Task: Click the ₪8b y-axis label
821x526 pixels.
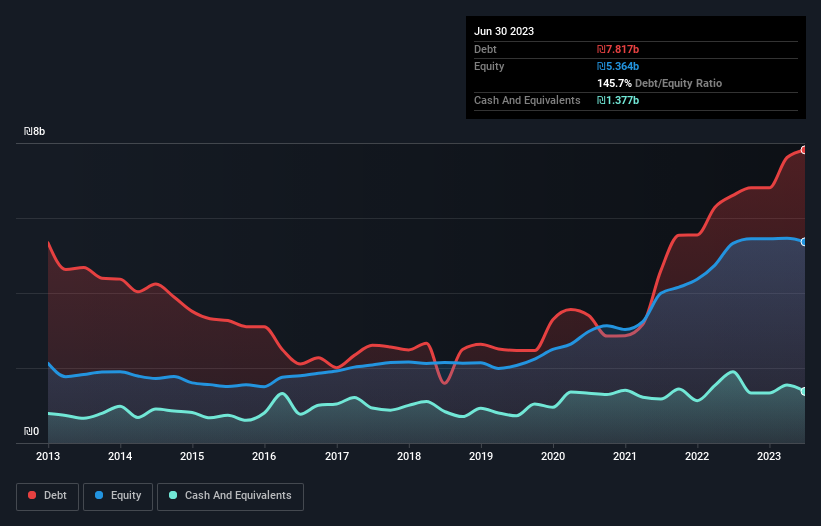Action: (x=35, y=131)
